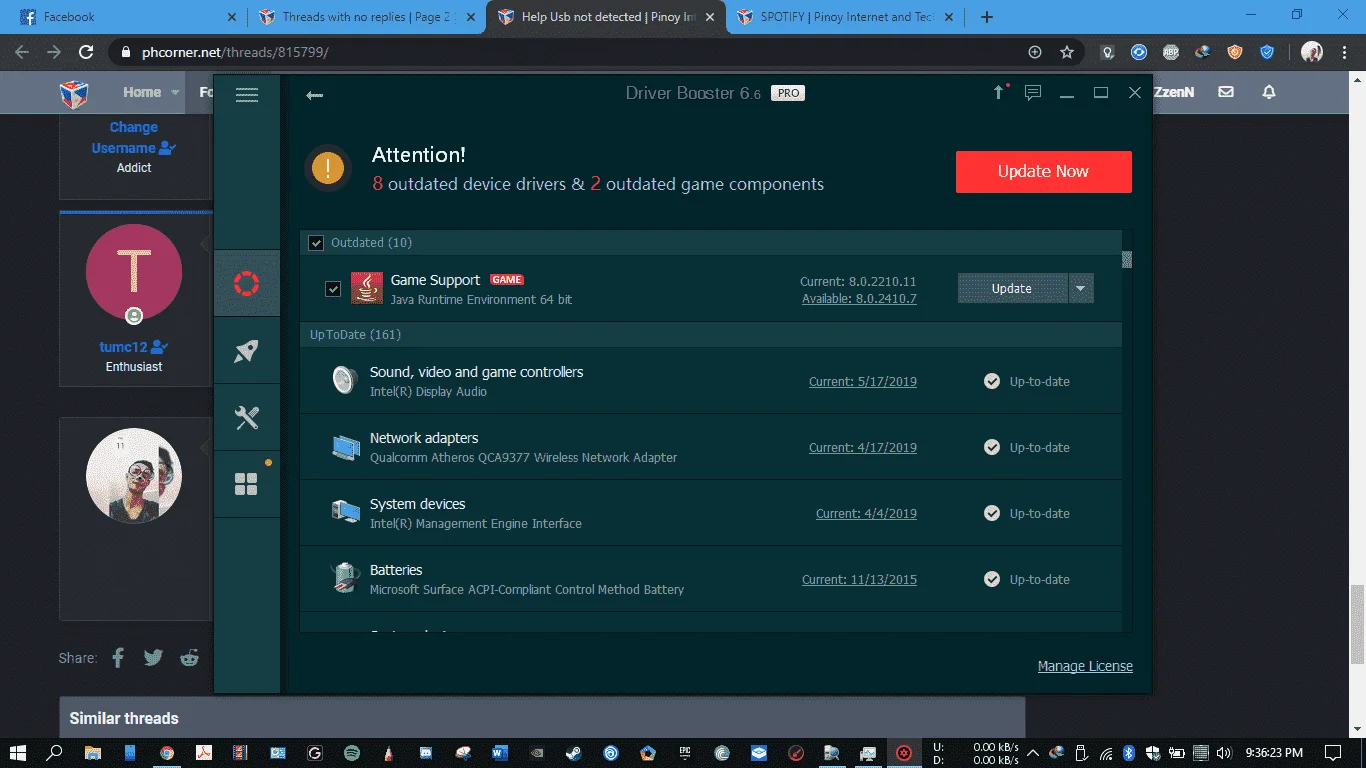Click the Driver Booster upgrade arrow icon

click(x=998, y=93)
